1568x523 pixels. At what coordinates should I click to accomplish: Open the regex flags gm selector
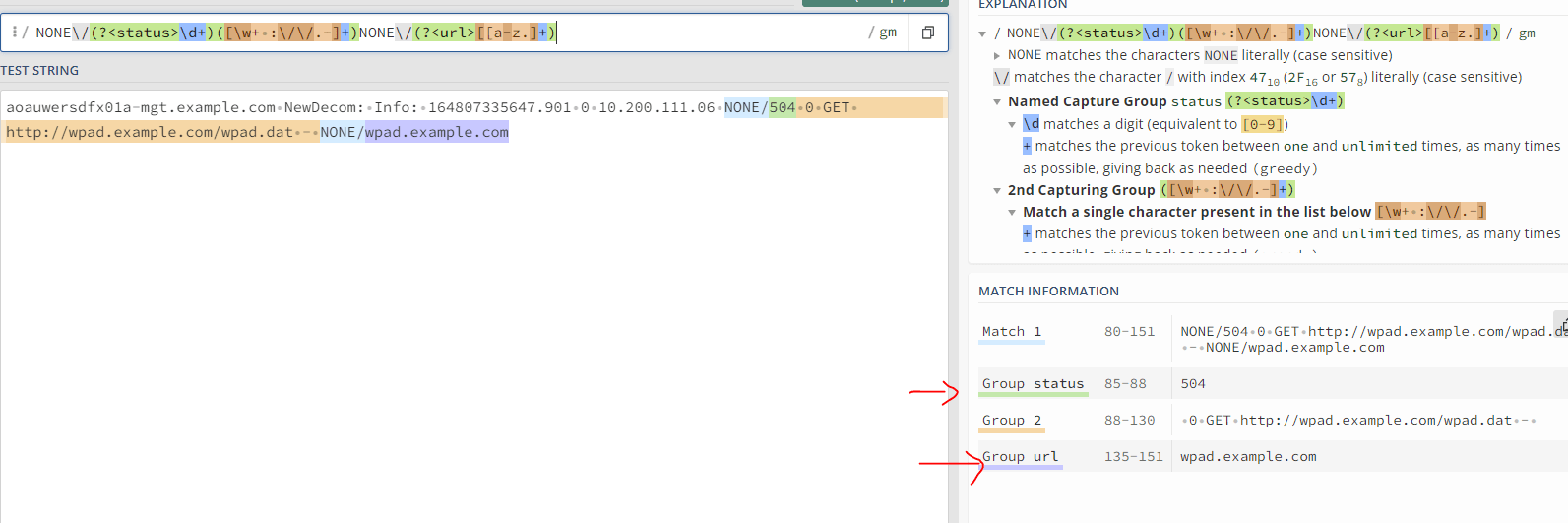[883, 33]
